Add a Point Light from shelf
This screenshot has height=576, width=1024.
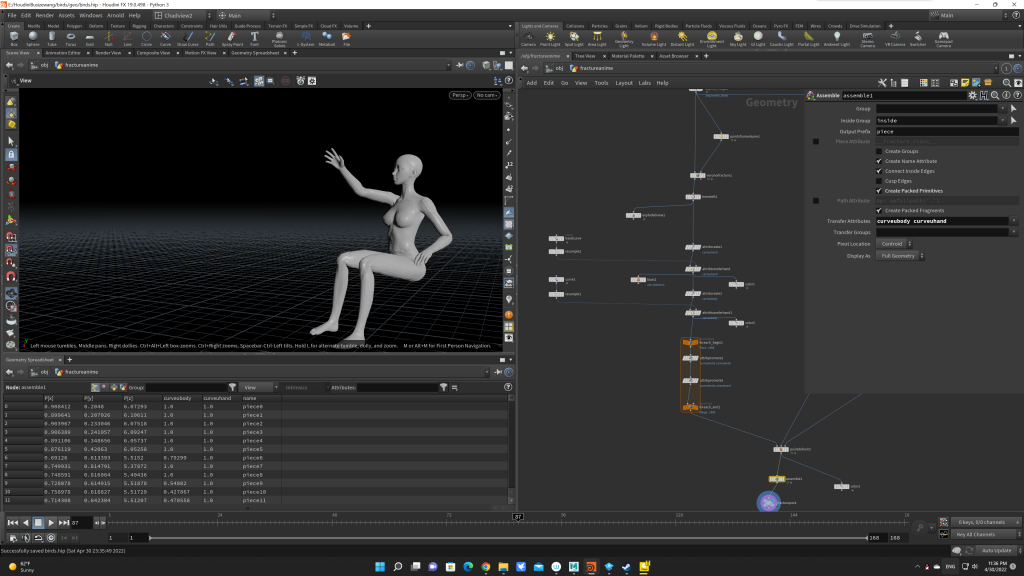coord(550,38)
